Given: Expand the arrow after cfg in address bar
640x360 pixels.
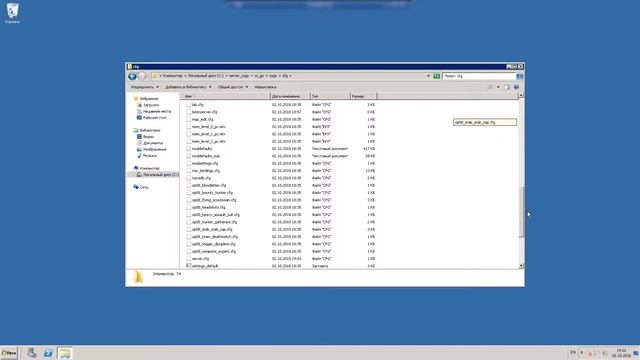Looking at the screenshot, I should [290, 76].
